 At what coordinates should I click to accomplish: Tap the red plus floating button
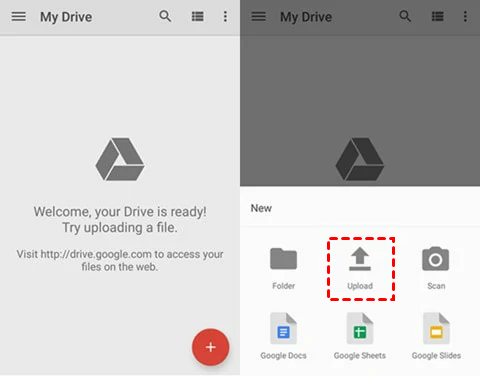(210, 347)
